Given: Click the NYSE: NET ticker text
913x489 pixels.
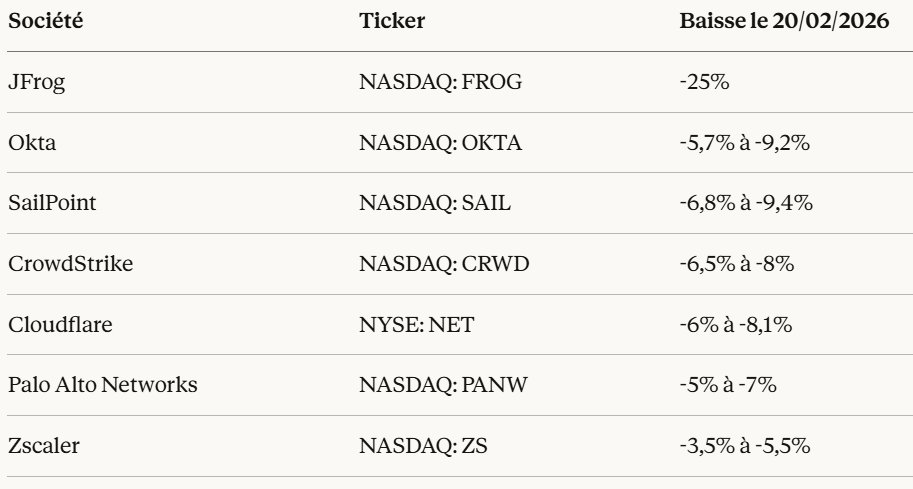Looking at the screenshot, I should 416,325.
